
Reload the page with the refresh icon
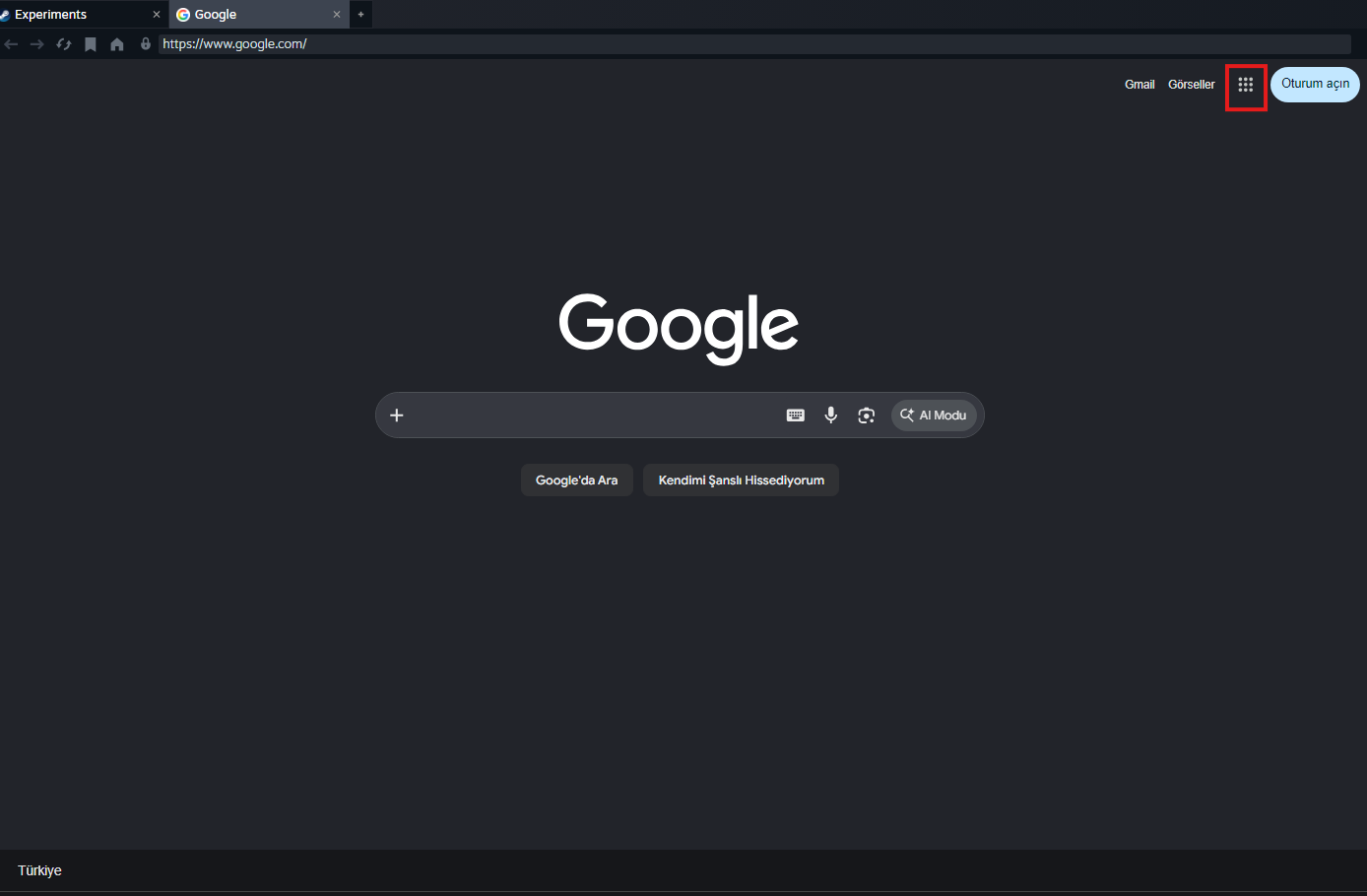pyautogui.click(x=64, y=44)
